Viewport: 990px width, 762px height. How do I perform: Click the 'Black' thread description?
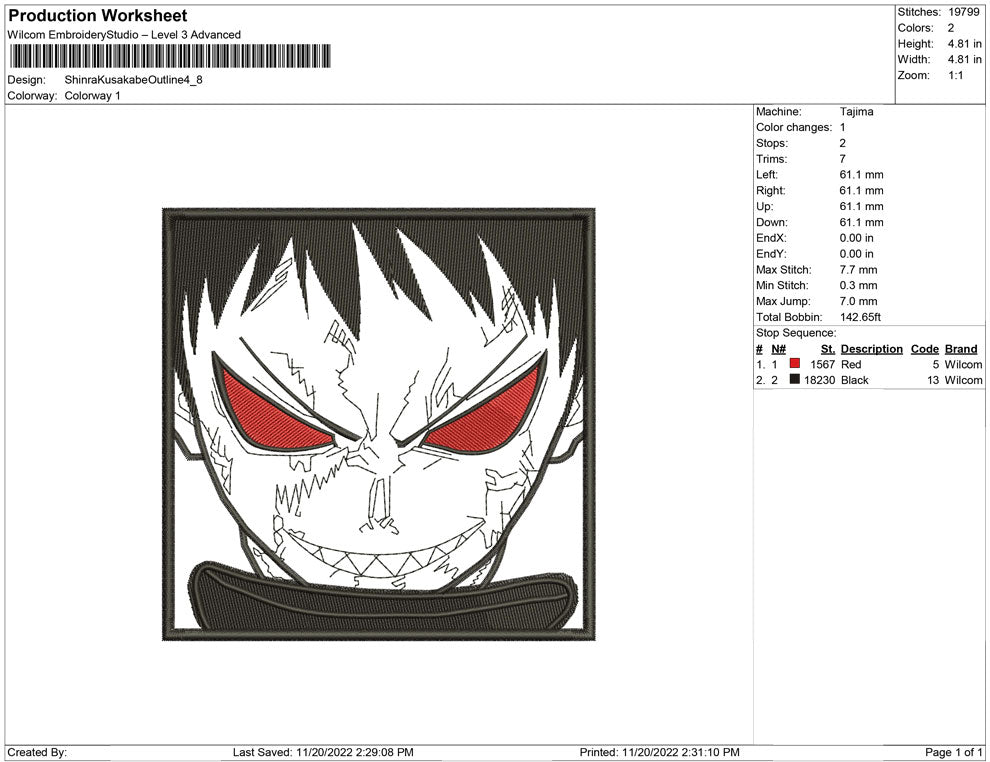[x=854, y=380]
